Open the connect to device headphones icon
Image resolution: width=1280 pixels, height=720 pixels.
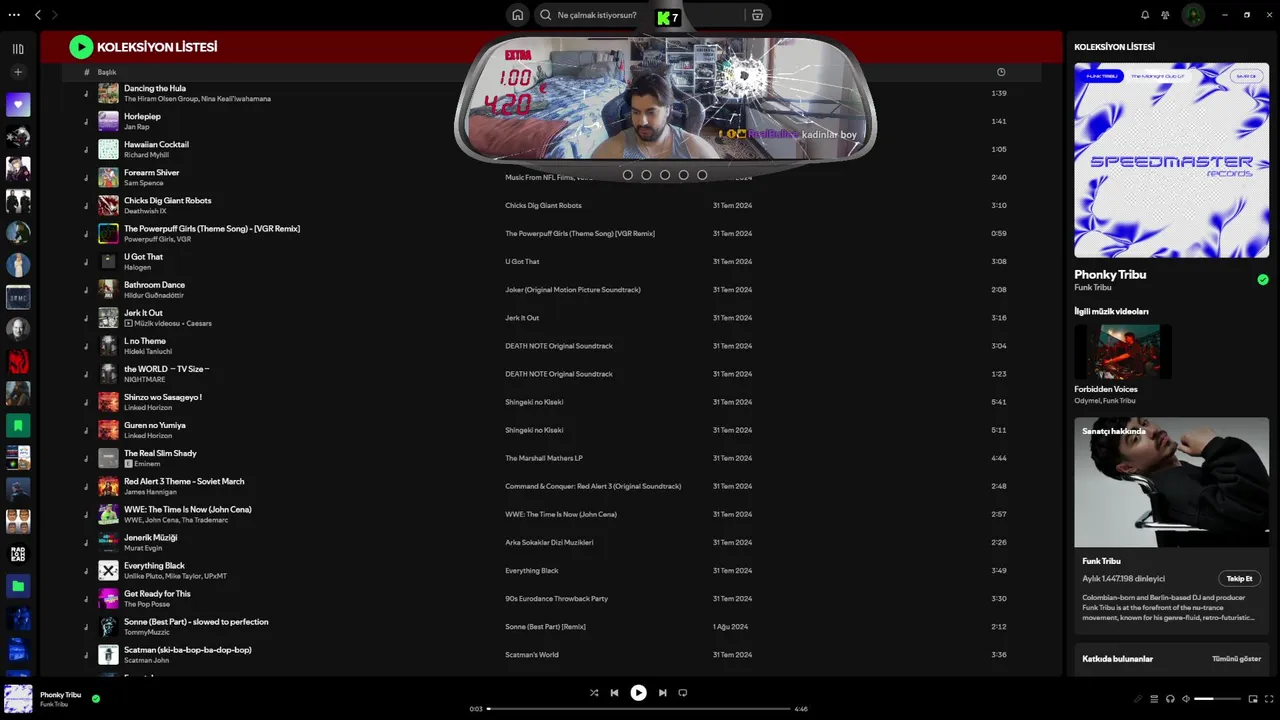[x=1170, y=699]
